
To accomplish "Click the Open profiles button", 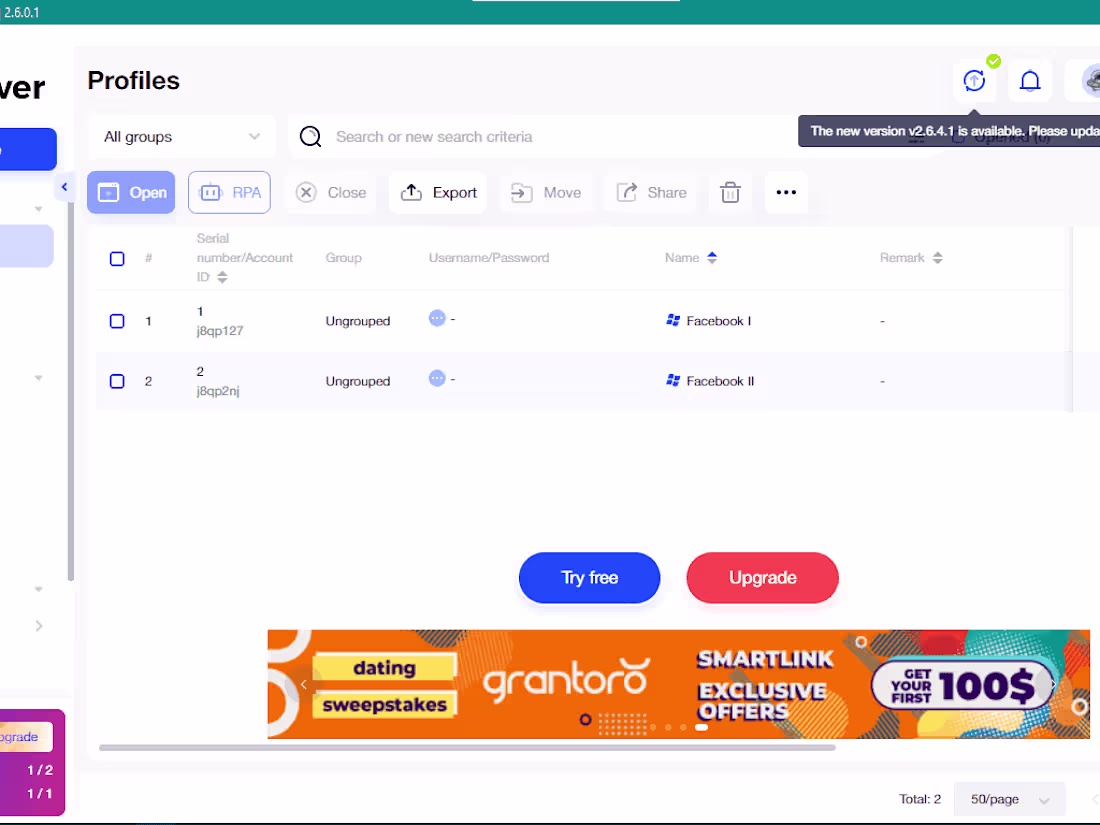I will 131,192.
